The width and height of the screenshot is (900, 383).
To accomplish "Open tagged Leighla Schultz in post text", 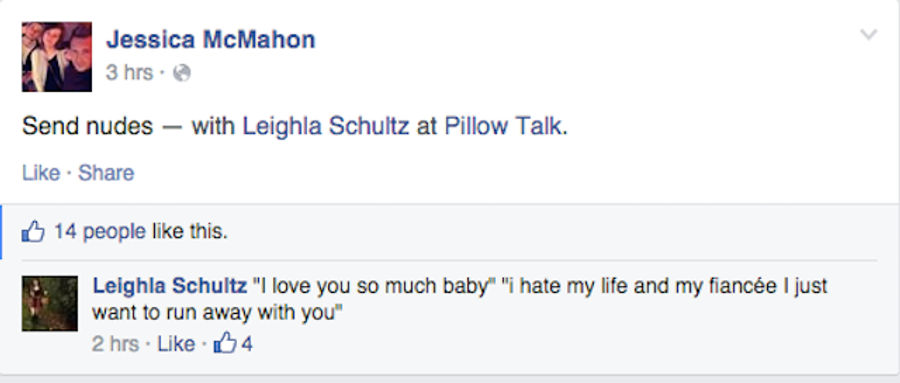I will [326, 126].
